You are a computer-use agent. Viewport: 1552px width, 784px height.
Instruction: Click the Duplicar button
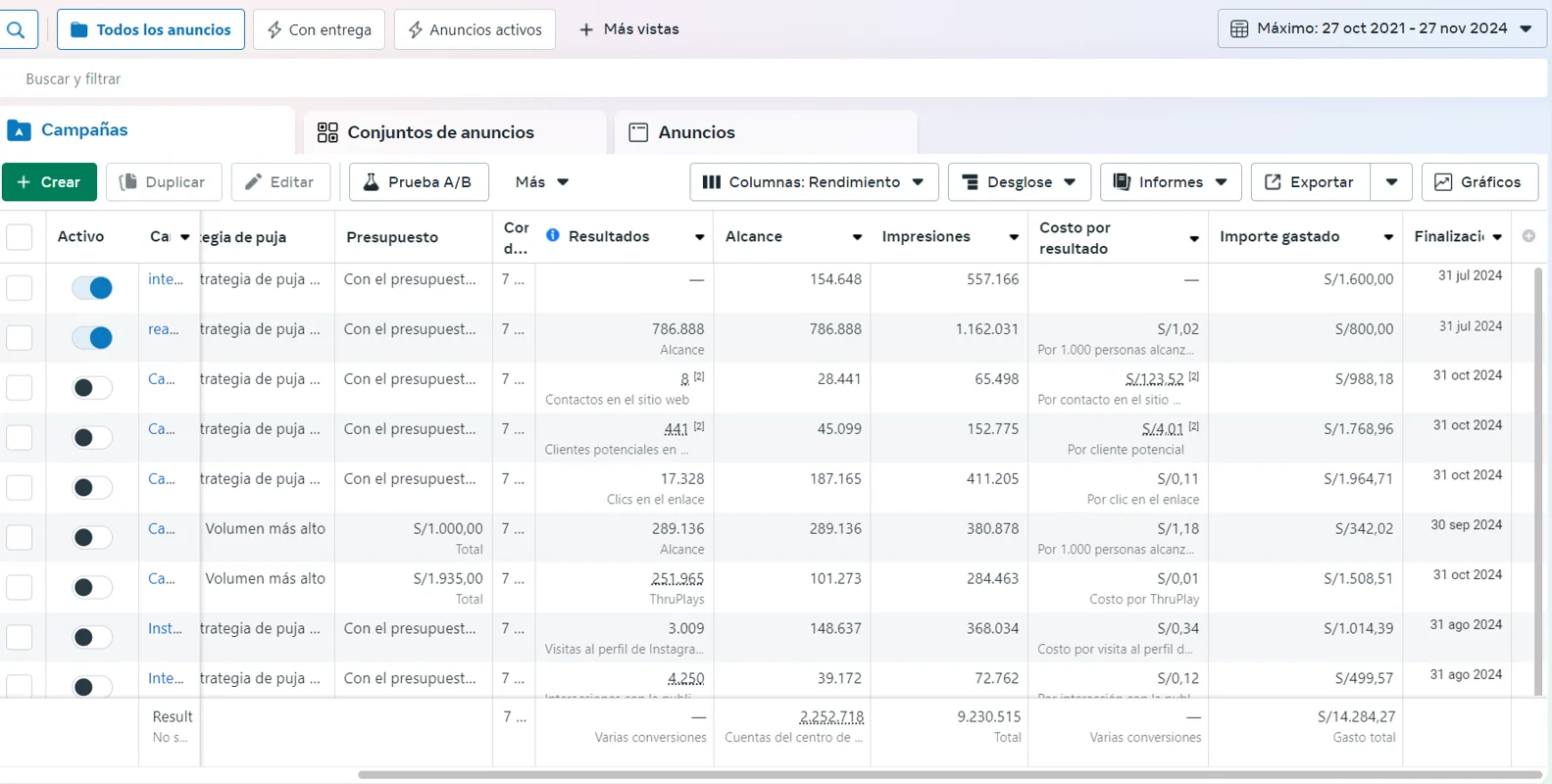coord(163,182)
